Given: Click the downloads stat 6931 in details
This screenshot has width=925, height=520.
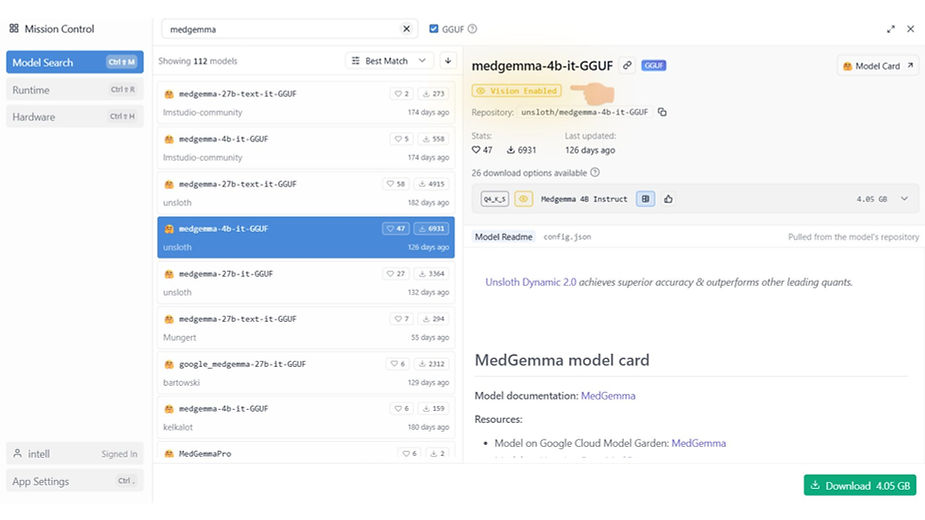Looking at the screenshot, I should (521, 150).
